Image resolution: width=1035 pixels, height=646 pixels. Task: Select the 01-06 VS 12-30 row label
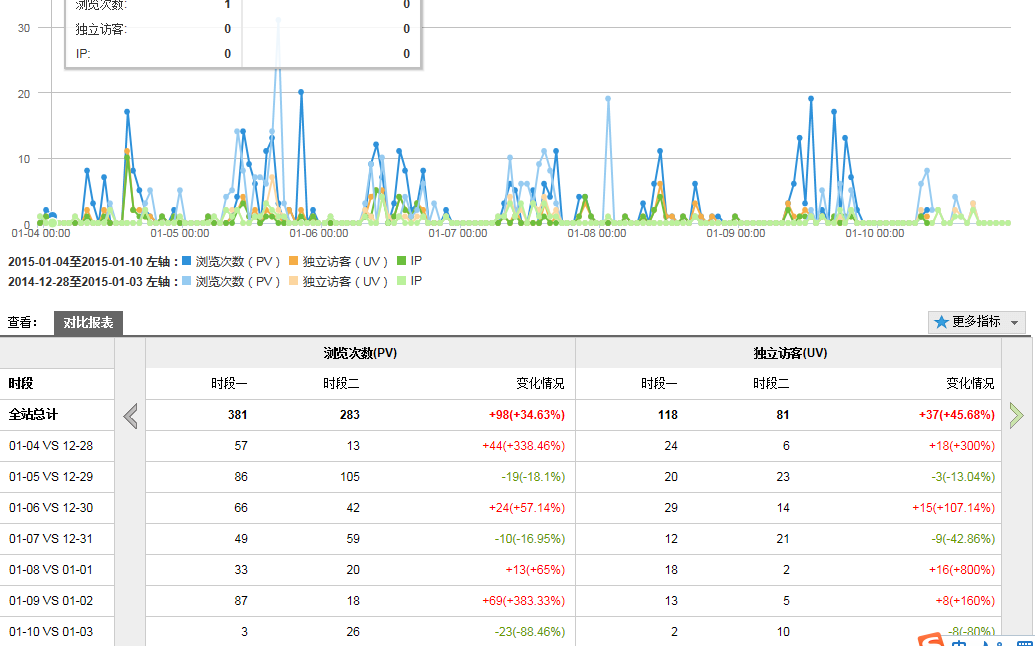coord(51,508)
